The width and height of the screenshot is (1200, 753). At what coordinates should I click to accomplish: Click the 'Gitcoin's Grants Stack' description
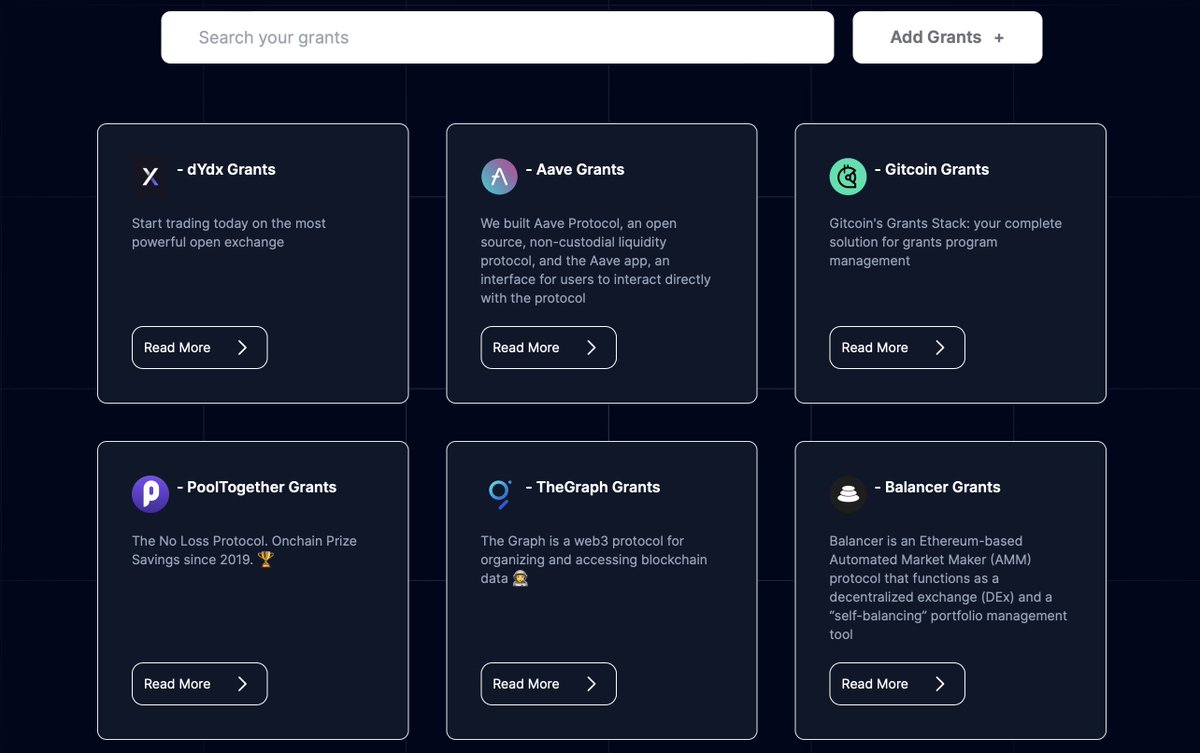pyautogui.click(x=946, y=242)
